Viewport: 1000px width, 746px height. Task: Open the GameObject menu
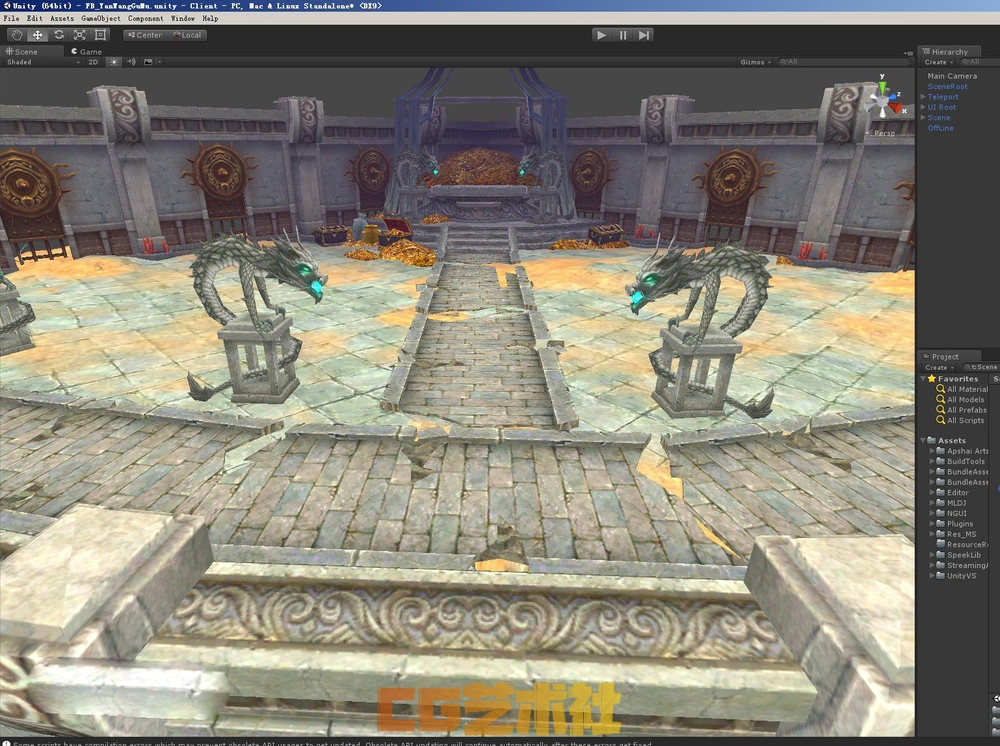(101, 18)
